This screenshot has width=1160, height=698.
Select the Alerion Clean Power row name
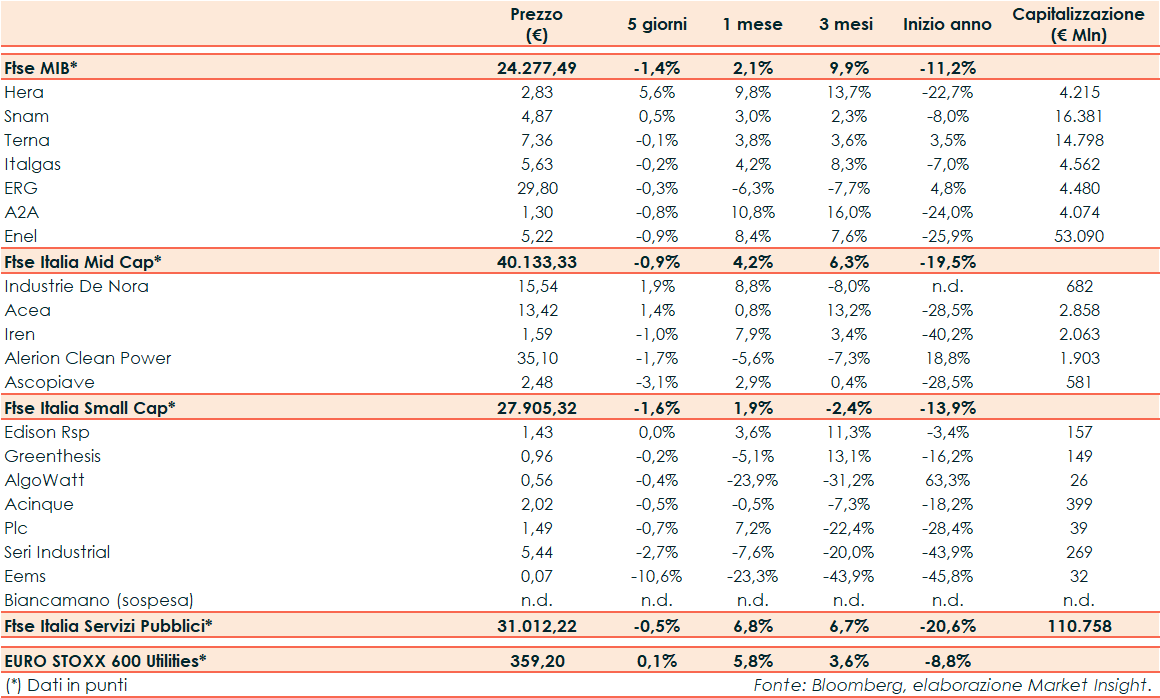(x=88, y=358)
